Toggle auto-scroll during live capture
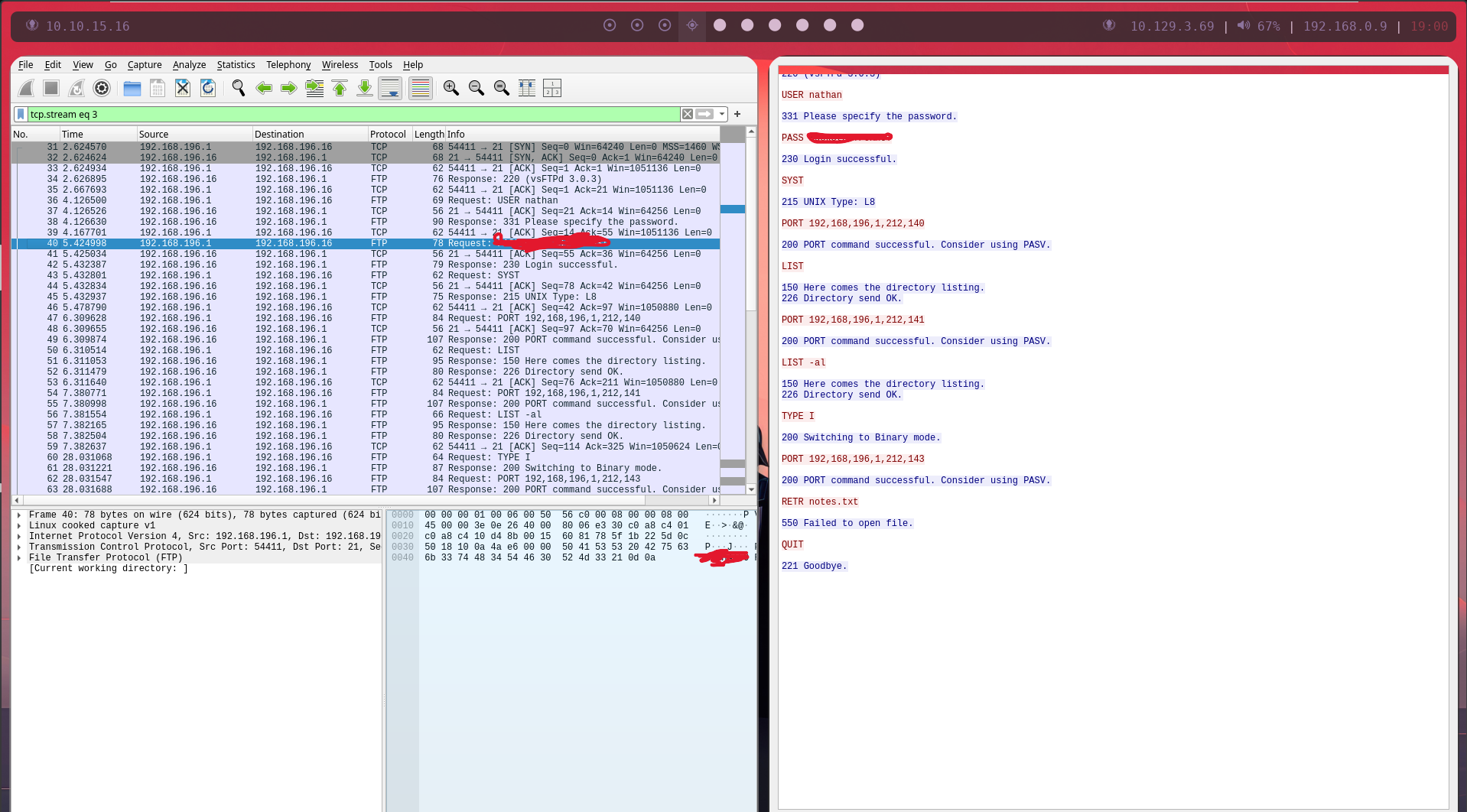Screen dimensions: 1467x812 (390, 89)
